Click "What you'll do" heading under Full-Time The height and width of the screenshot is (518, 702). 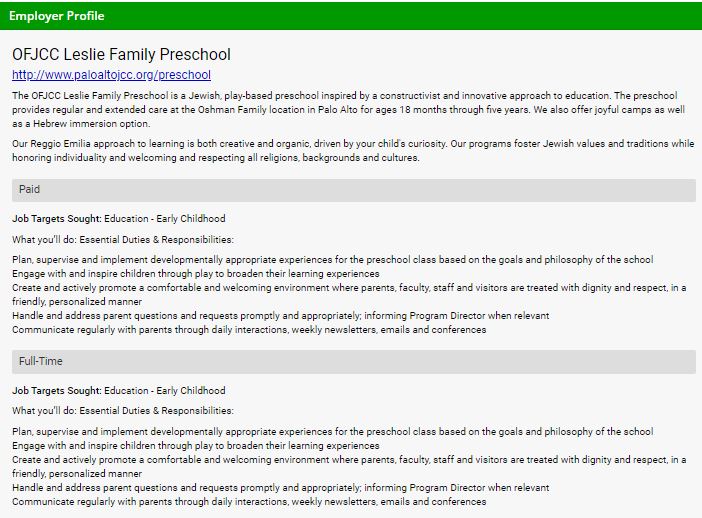coord(122,411)
